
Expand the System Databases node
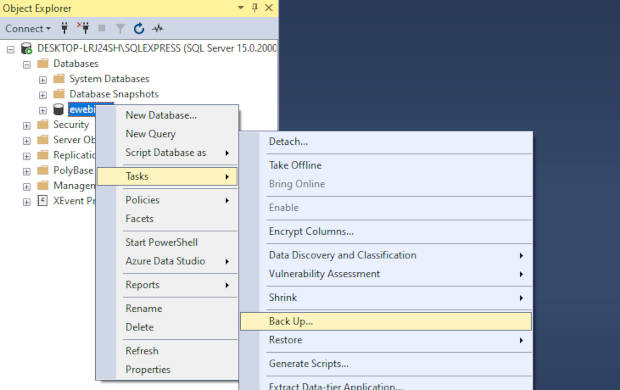tap(43, 80)
